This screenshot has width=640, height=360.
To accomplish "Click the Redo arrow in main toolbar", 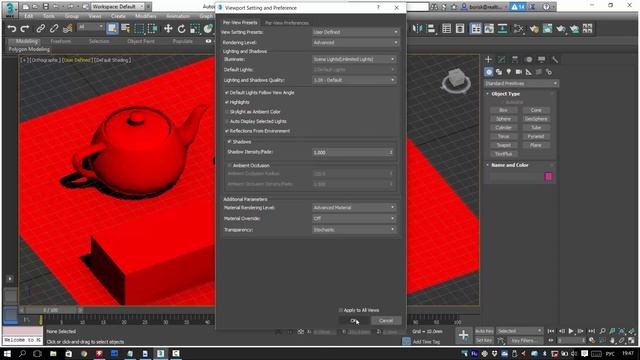I will [x=25, y=29].
